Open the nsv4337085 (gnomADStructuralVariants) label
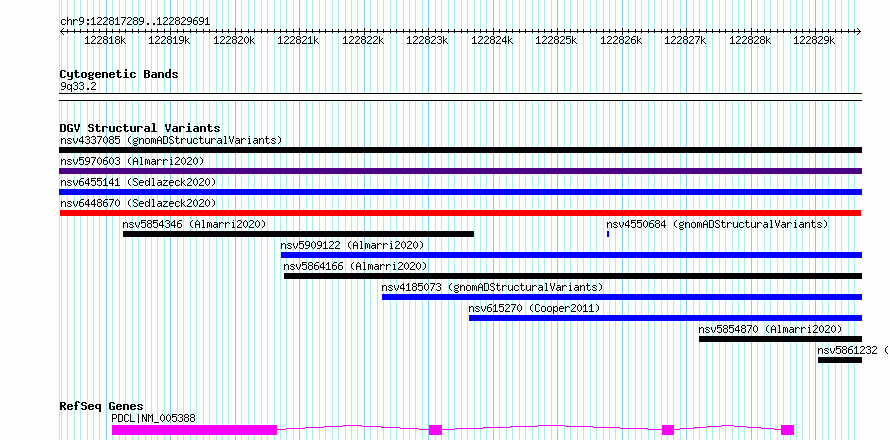The width and height of the screenshot is (890, 440). (171, 140)
